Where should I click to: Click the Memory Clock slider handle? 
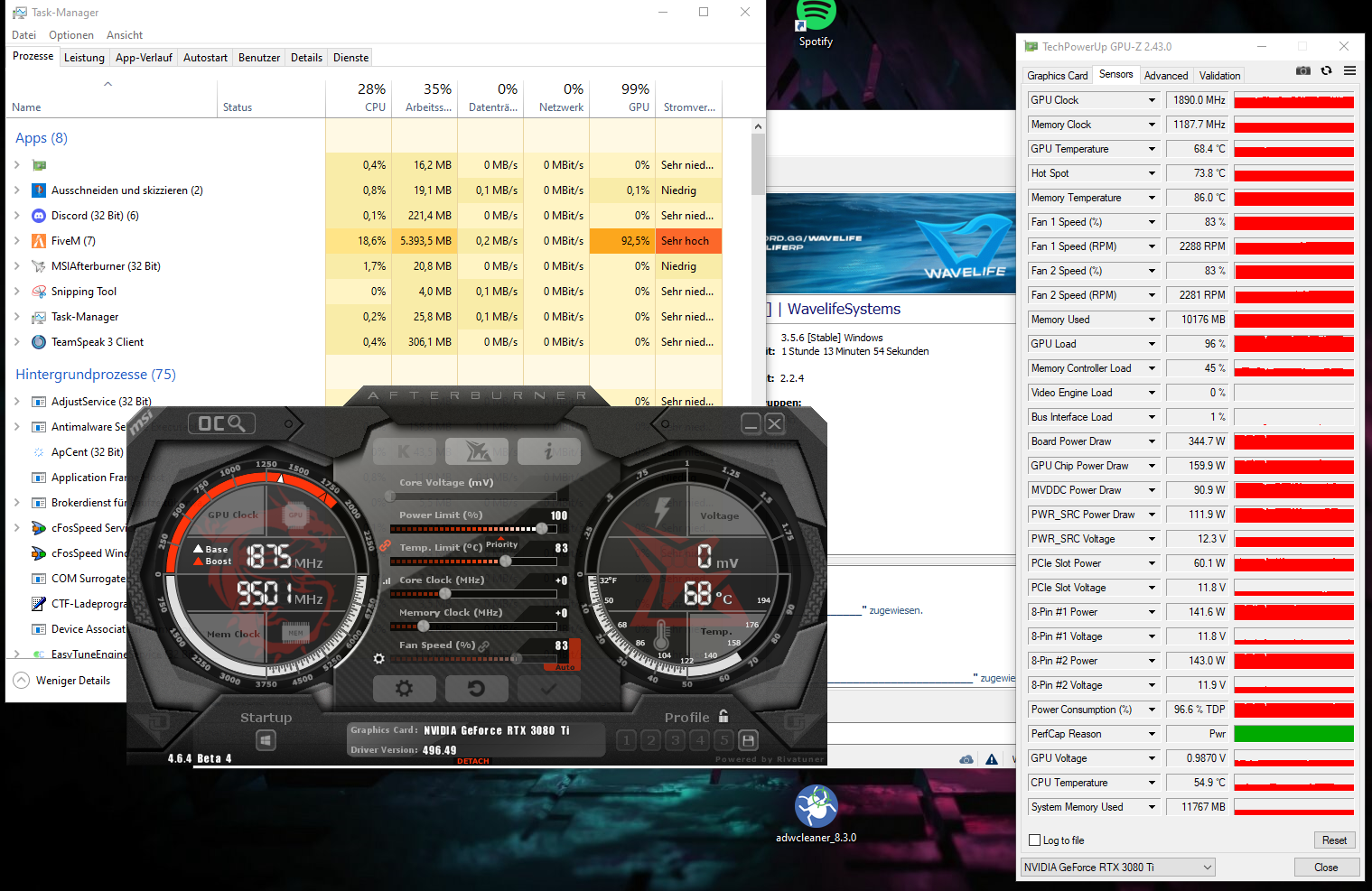click(423, 626)
